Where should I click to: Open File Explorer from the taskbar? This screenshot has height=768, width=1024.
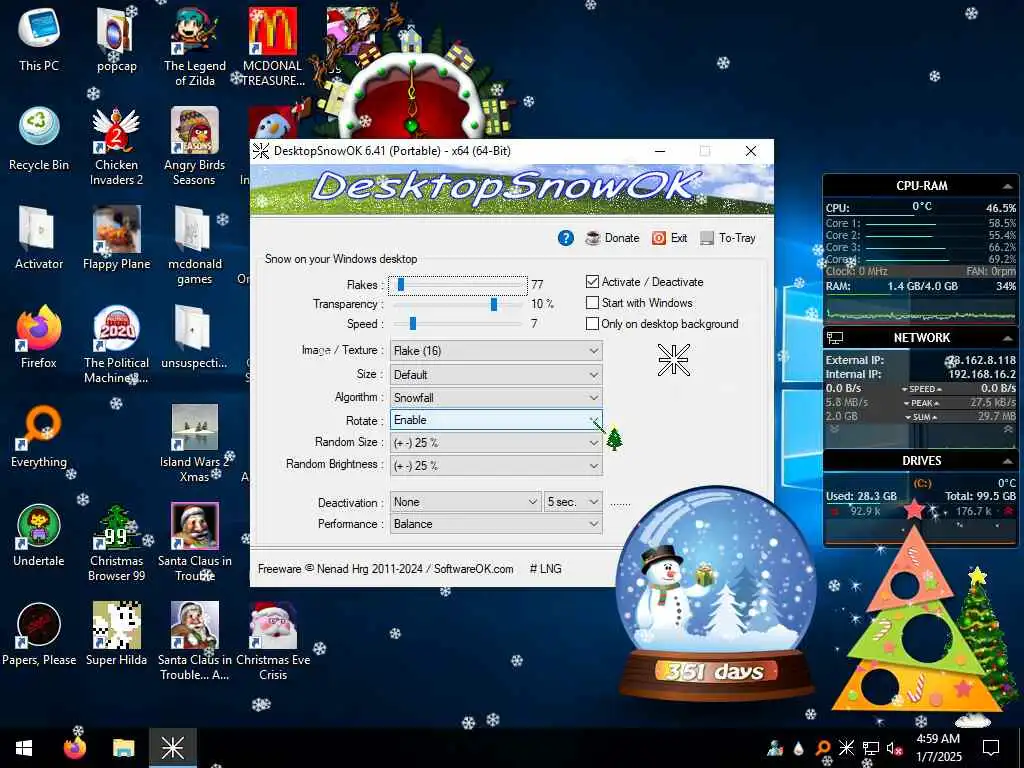[x=123, y=748]
